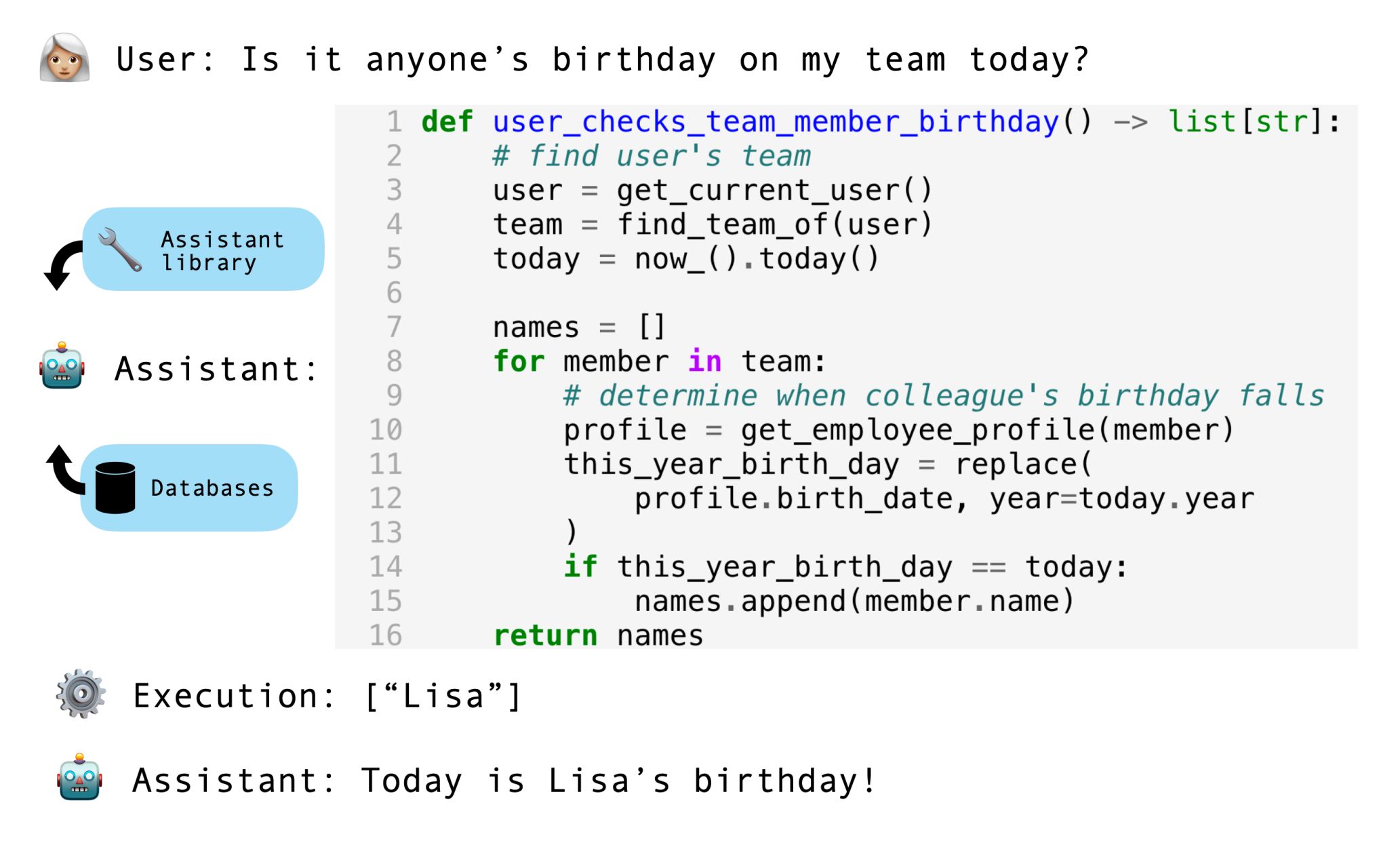Click line number 8 in code gutter

(394, 361)
